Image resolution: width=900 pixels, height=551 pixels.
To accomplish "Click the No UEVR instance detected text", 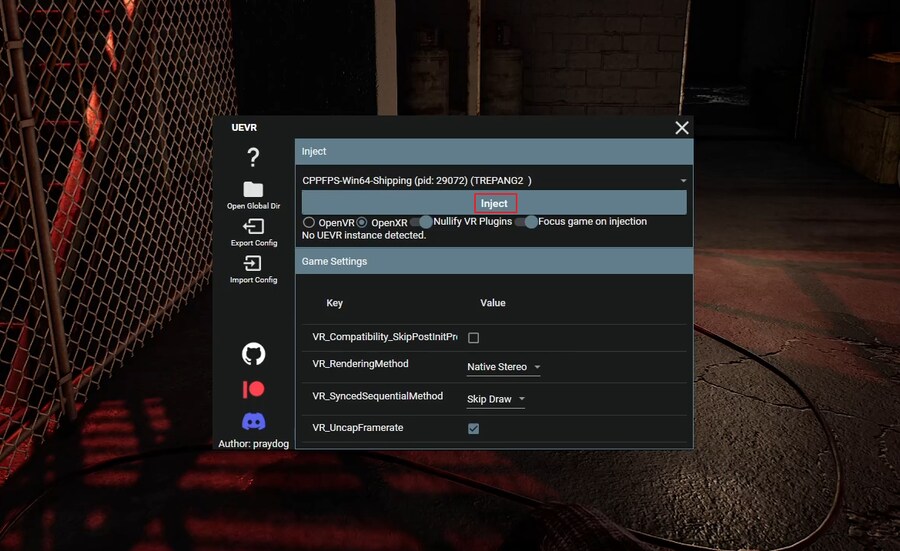I will 364,235.
